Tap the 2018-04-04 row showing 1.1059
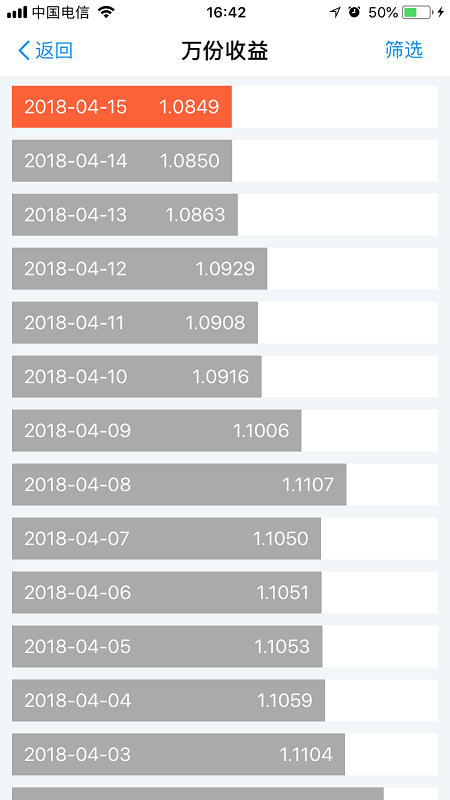450x800 pixels. coord(168,701)
